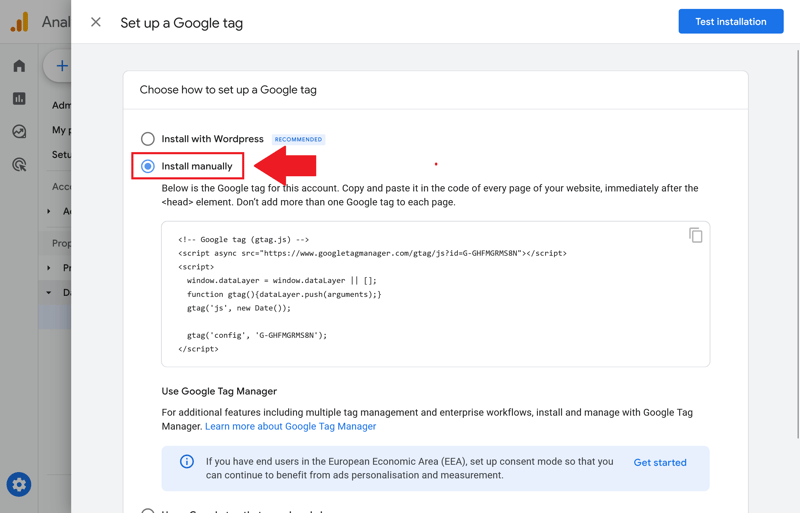The width and height of the screenshot is (800, 513).
Task: Collapse the expanded Data section arrow
Action: (x=49, y=293)
